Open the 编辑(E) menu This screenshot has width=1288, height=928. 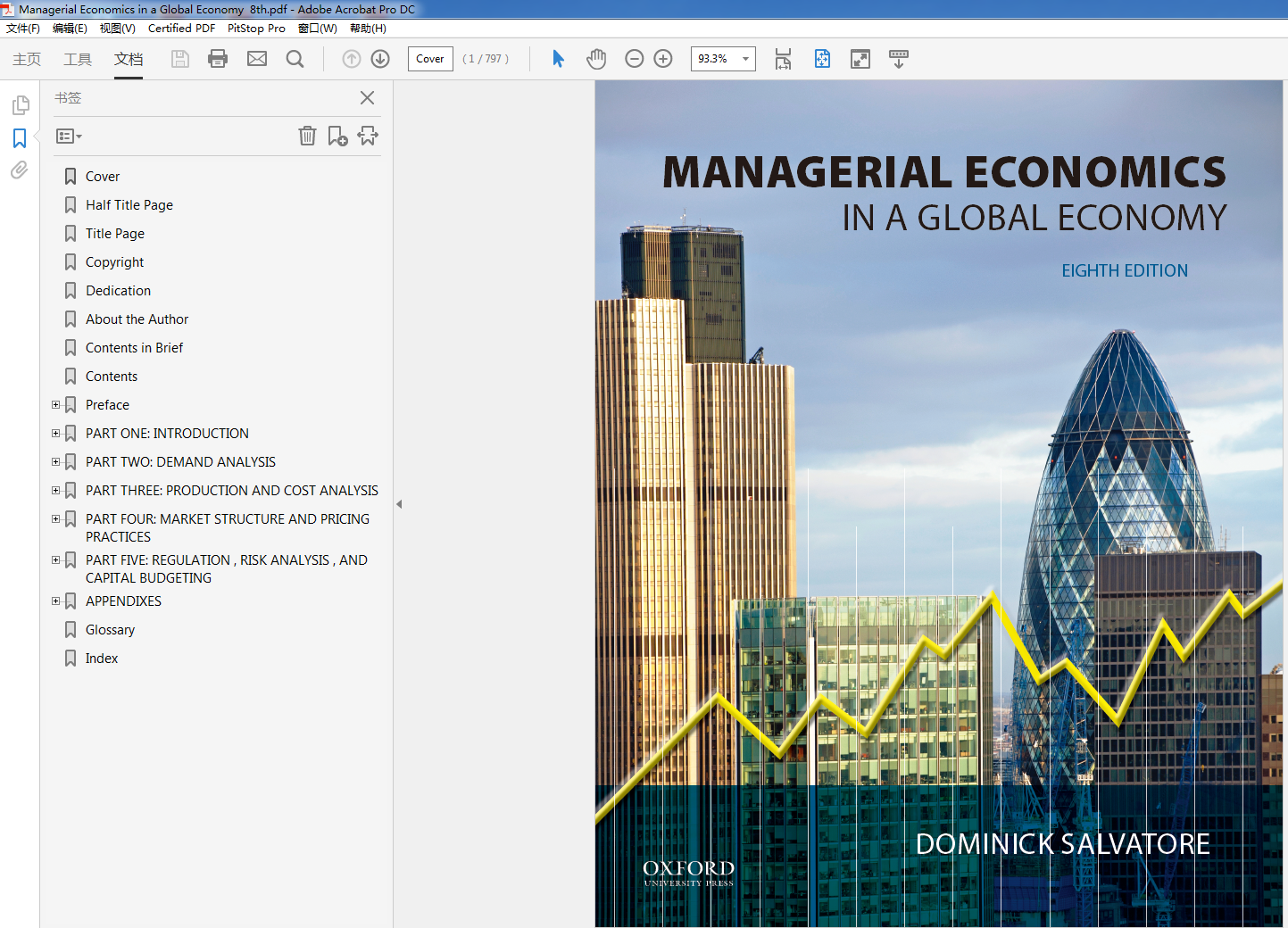70,29
